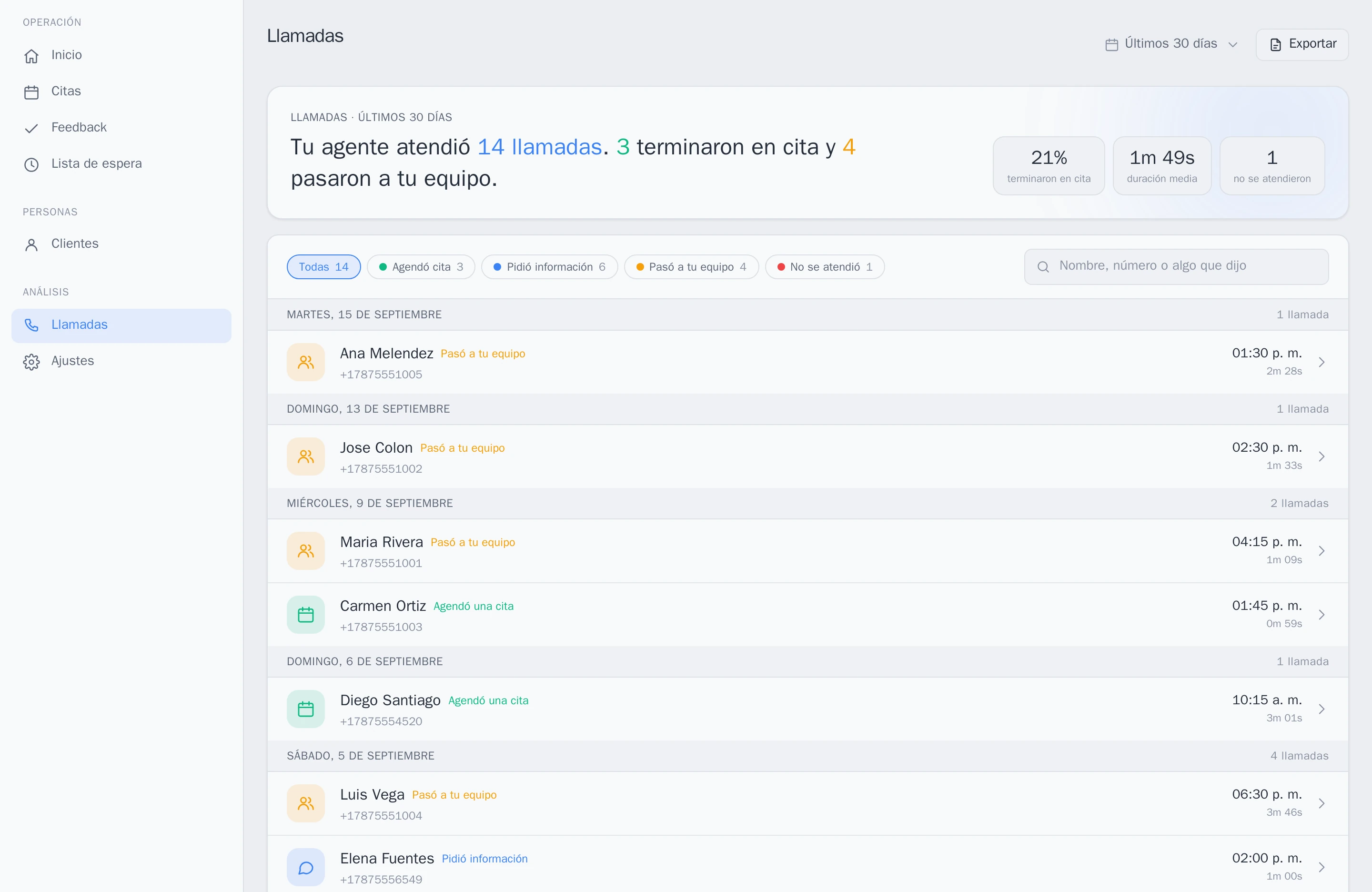Click Elena Fuentes' blue chat bubble icon
The image size is (1372, 892).
(x=305, y=867)
